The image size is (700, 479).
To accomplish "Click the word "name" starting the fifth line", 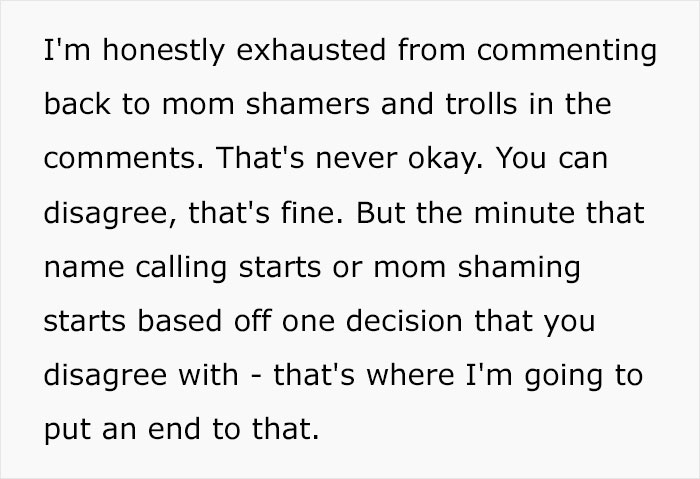I will (x=82, y=269).
